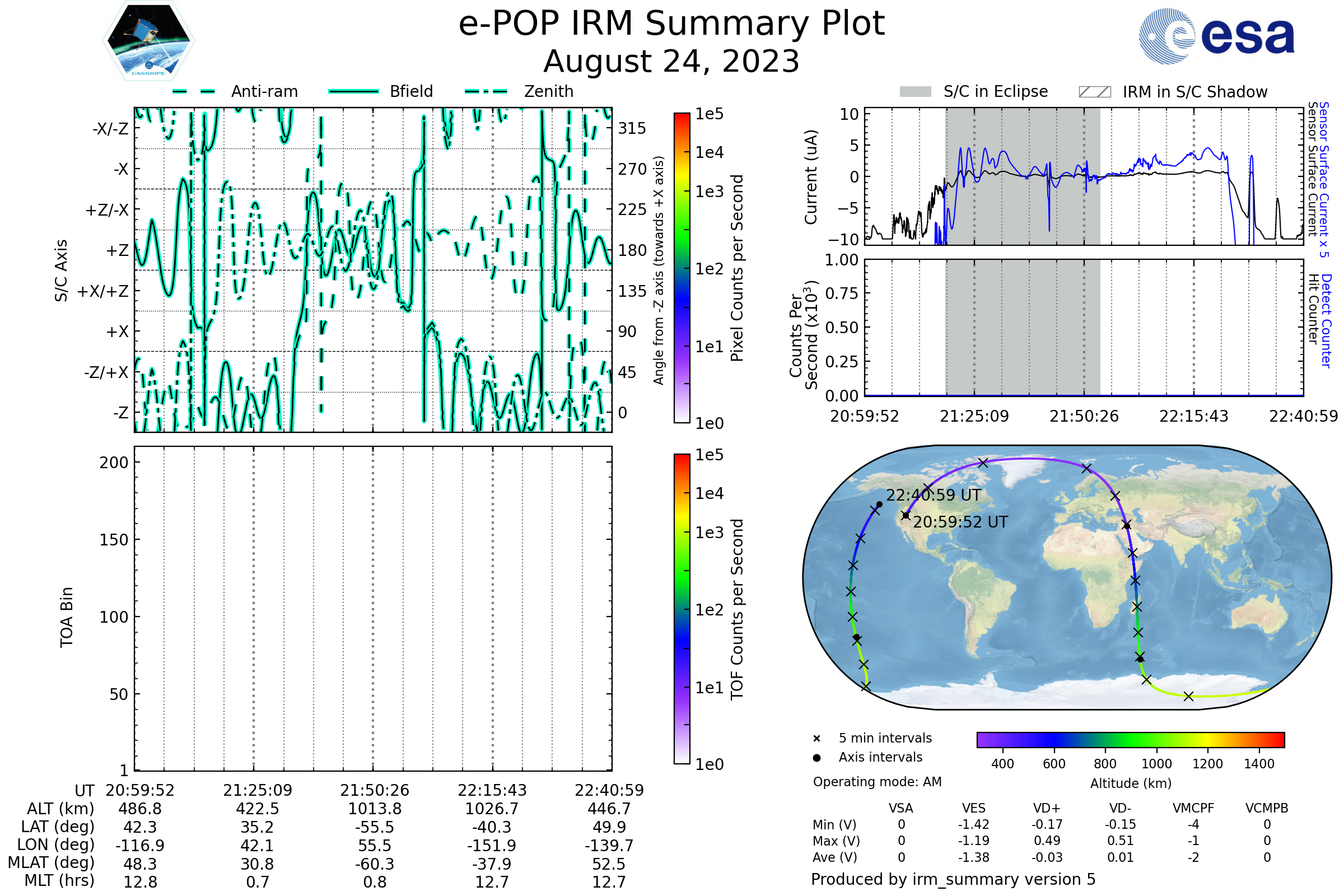The width and height of the screenshot is (1344, 896).
Task: Click the VMCPF column header
Action: pyautogui.click(x=1193, y=808)
